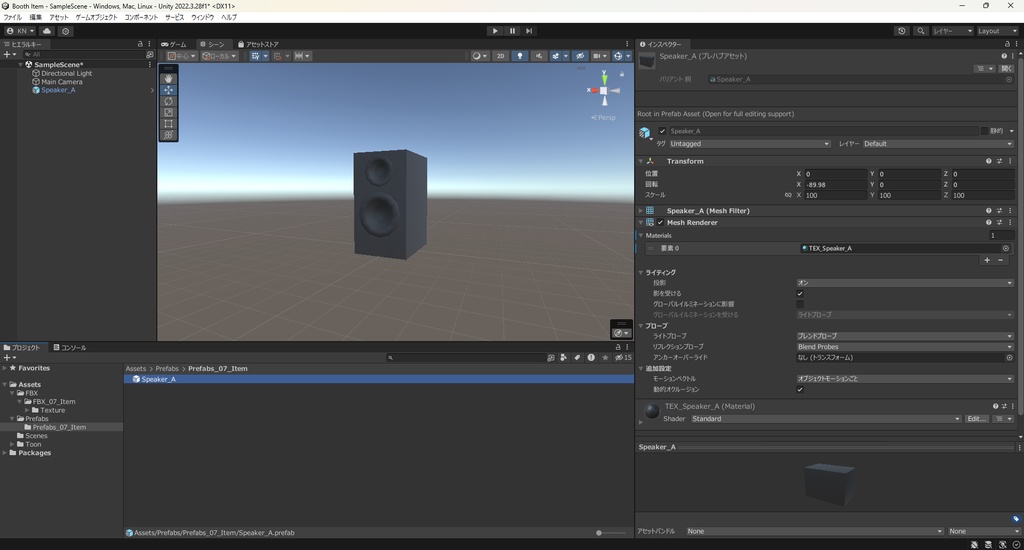Enable the static checkbox for Speaker_A
1024x550 pixels.
coord(984,131)
